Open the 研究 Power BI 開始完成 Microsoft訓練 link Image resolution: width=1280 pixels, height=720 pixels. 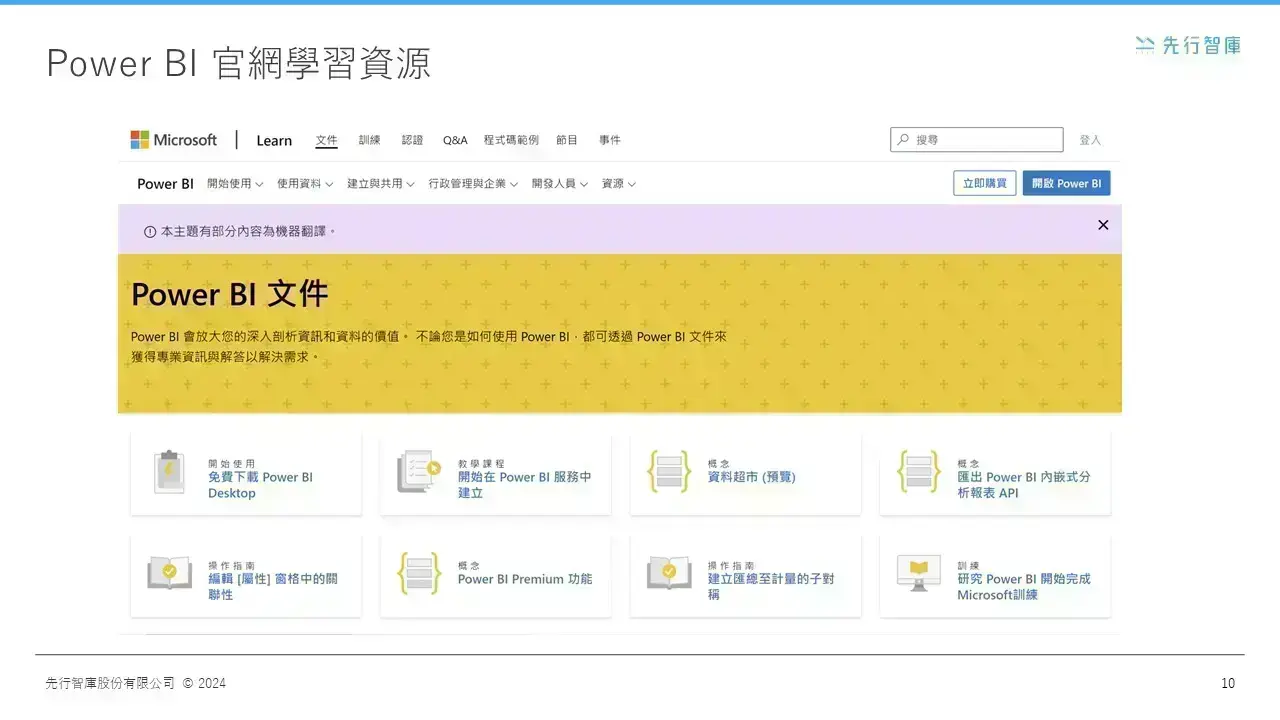1024,586
